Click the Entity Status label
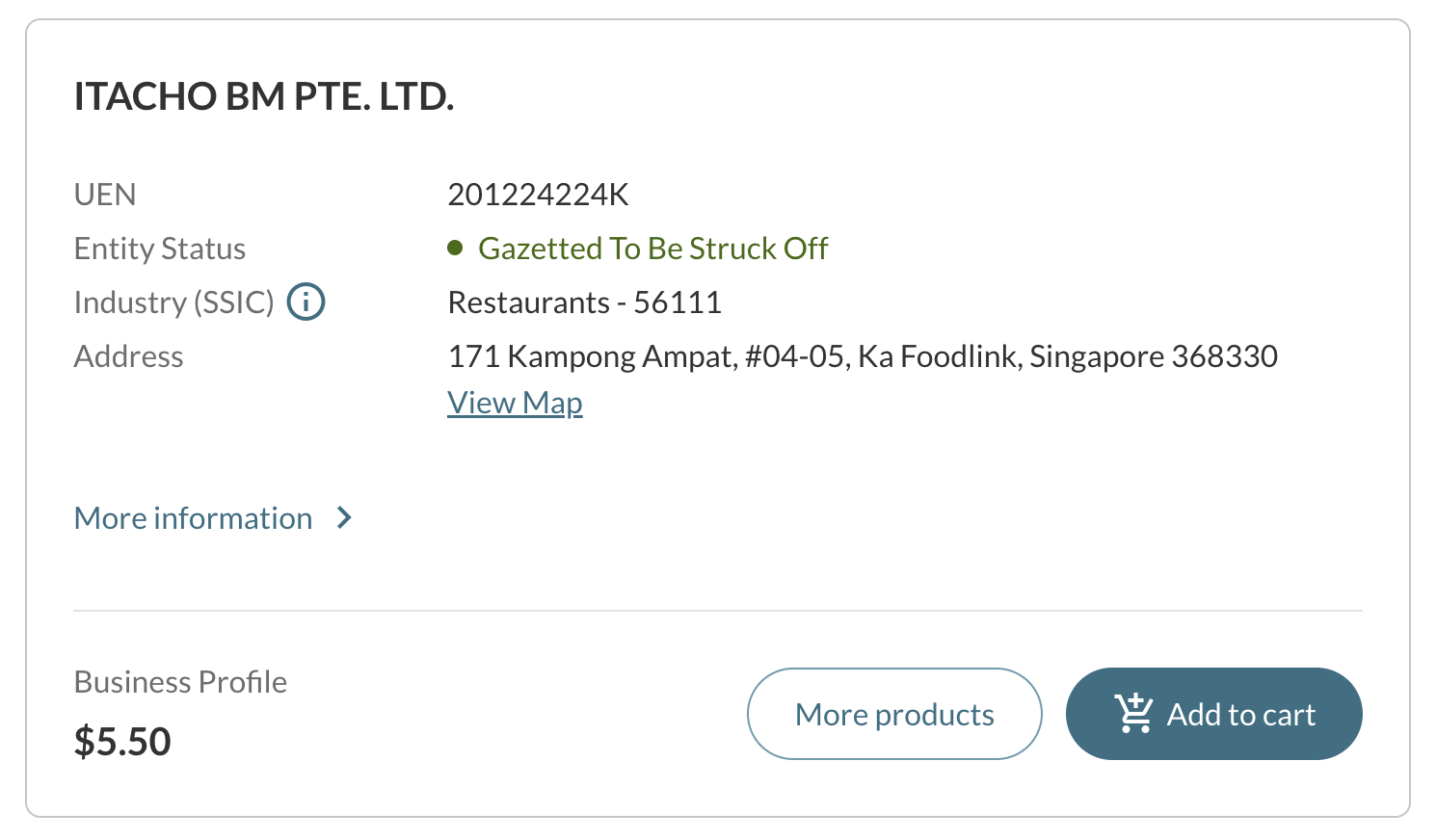1436x840 pixels. click(x=159, y=248)
